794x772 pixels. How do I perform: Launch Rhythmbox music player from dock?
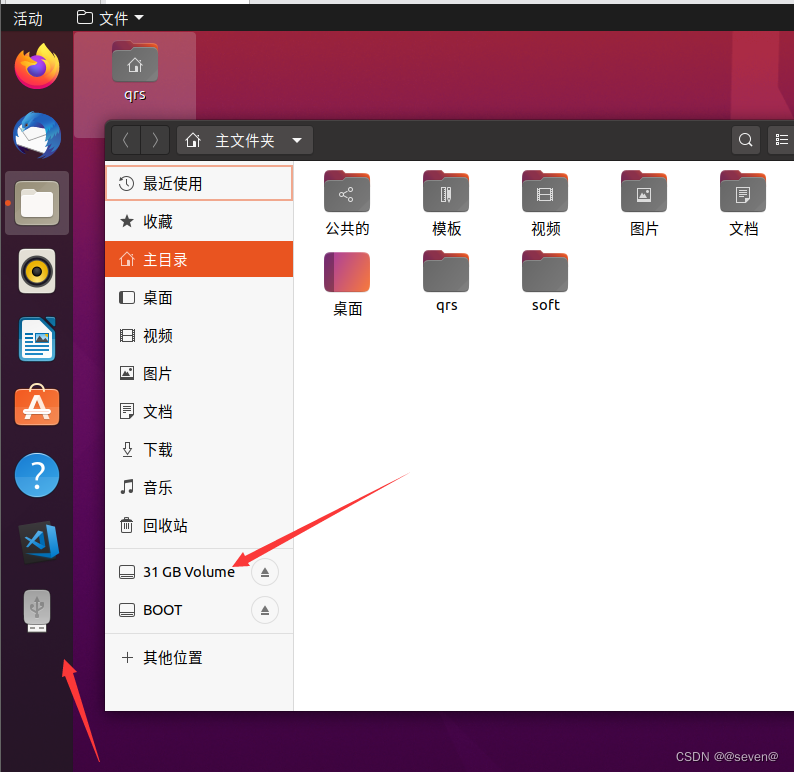click(x=37, y=271)
